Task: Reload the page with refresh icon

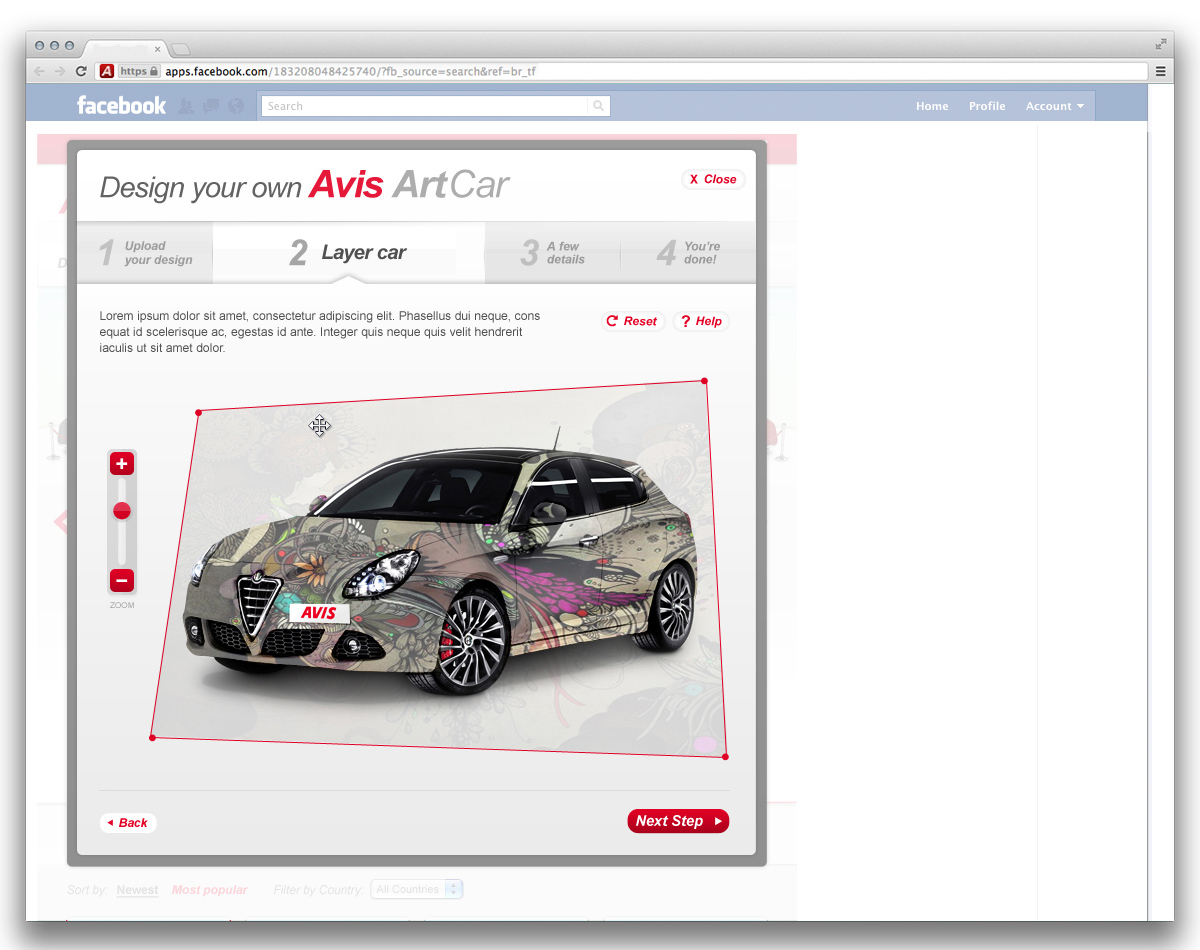Action: [x=81, y=71]
